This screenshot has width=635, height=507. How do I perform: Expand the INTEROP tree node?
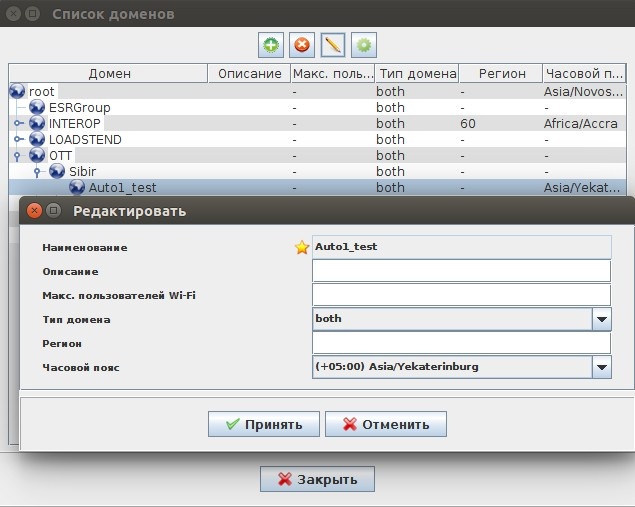[18, 123]
